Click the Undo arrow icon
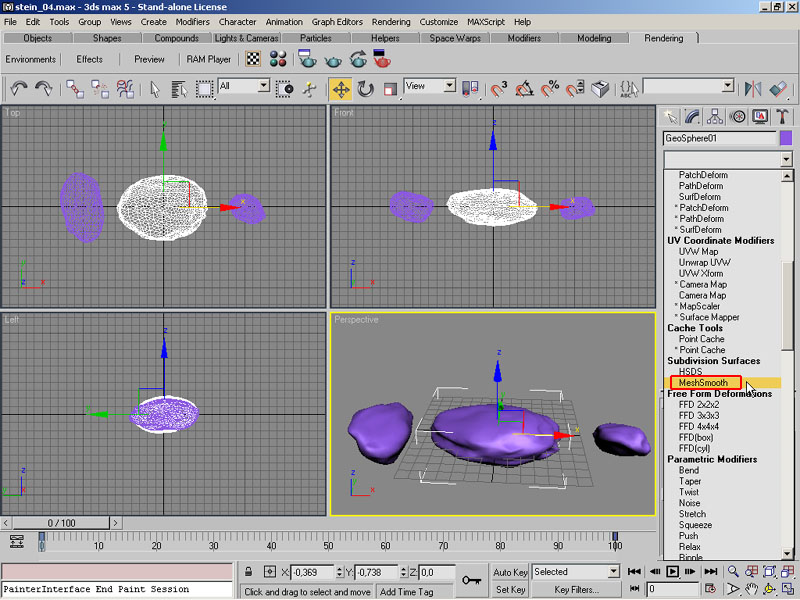The width and height of the screenshot is (800, 600). [19, 89]
